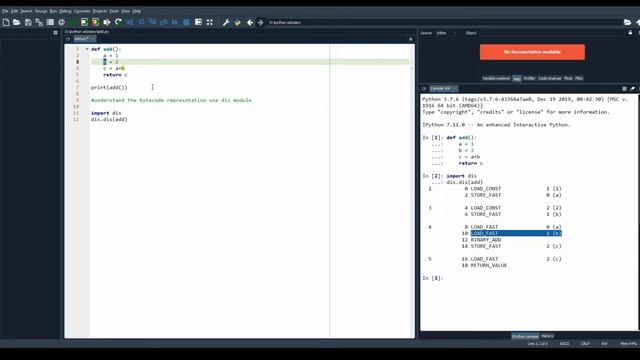
Task: Click the In [3]: console prompt
Action: tap(433, 278)
